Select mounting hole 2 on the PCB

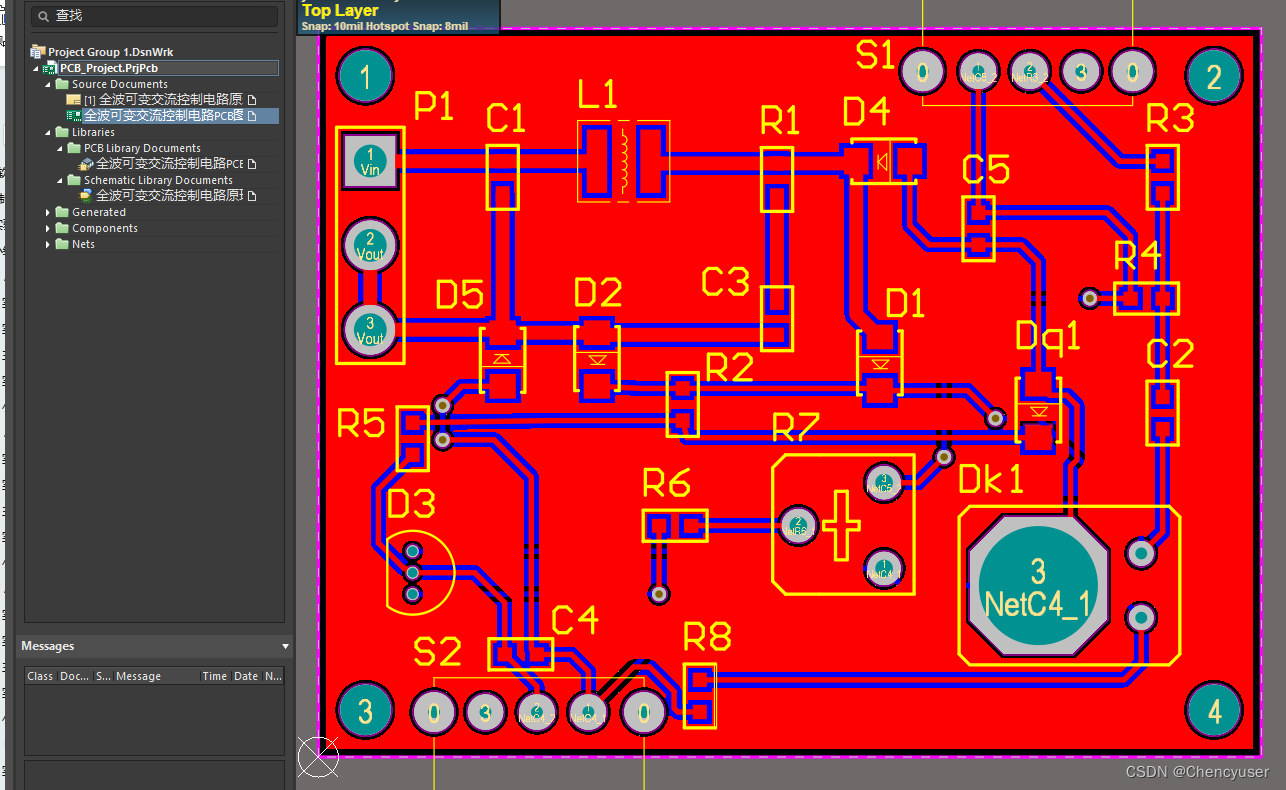pyautogui.click(x=1214, y=77)
